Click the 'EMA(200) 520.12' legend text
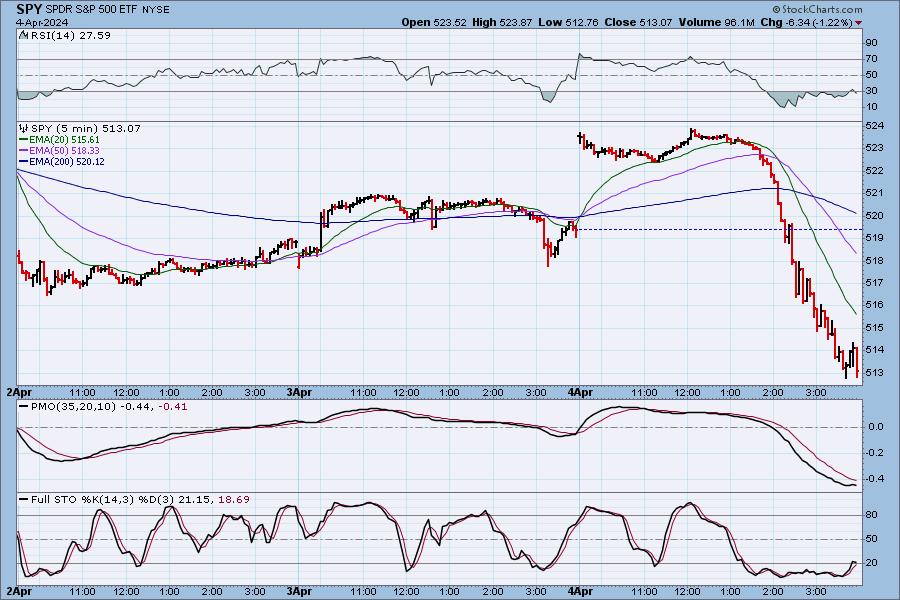 [67, 162]
